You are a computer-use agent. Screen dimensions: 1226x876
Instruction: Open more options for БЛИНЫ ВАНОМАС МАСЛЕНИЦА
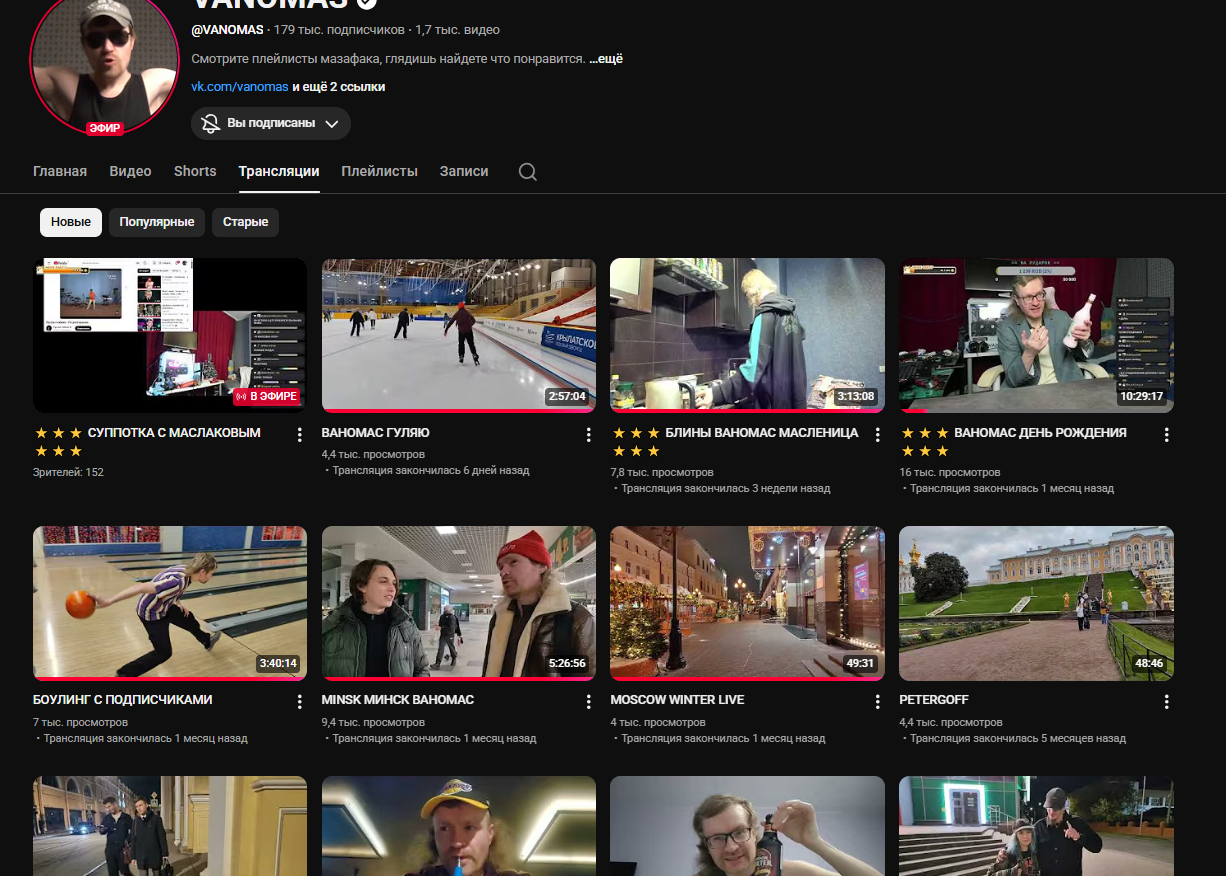877,434
